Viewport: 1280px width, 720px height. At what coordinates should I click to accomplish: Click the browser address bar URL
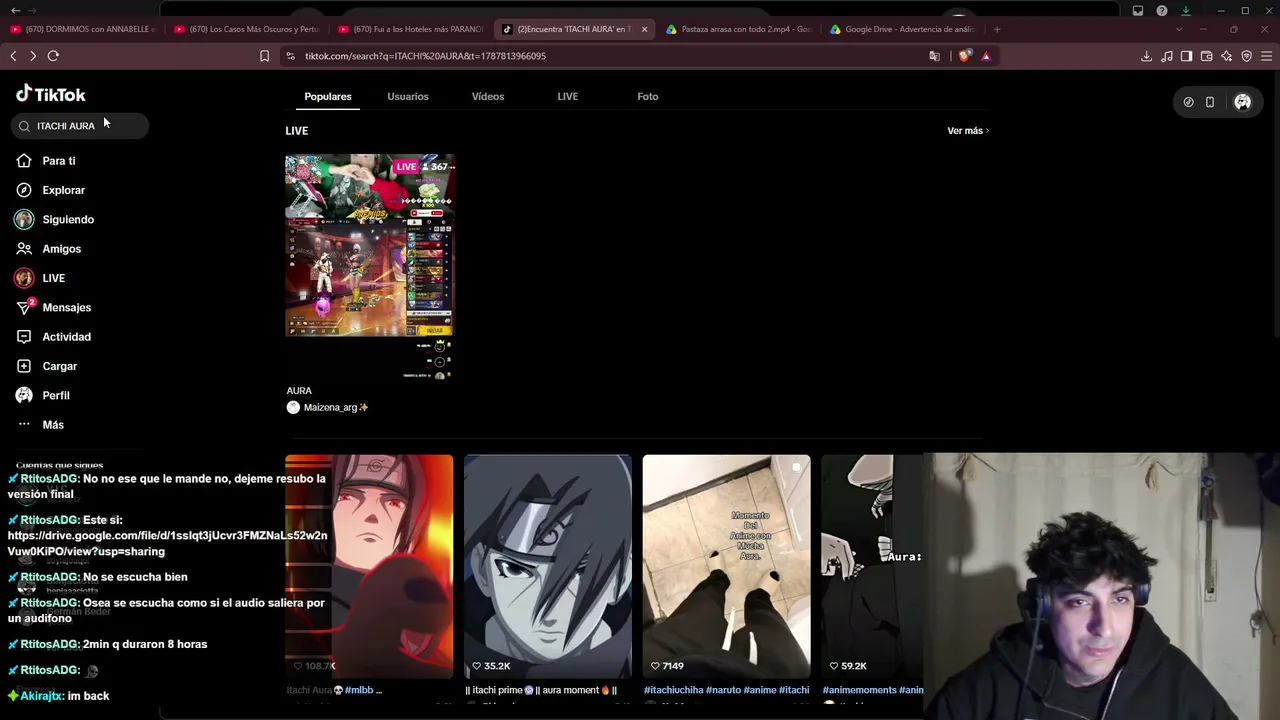click(x=425, y=56)
